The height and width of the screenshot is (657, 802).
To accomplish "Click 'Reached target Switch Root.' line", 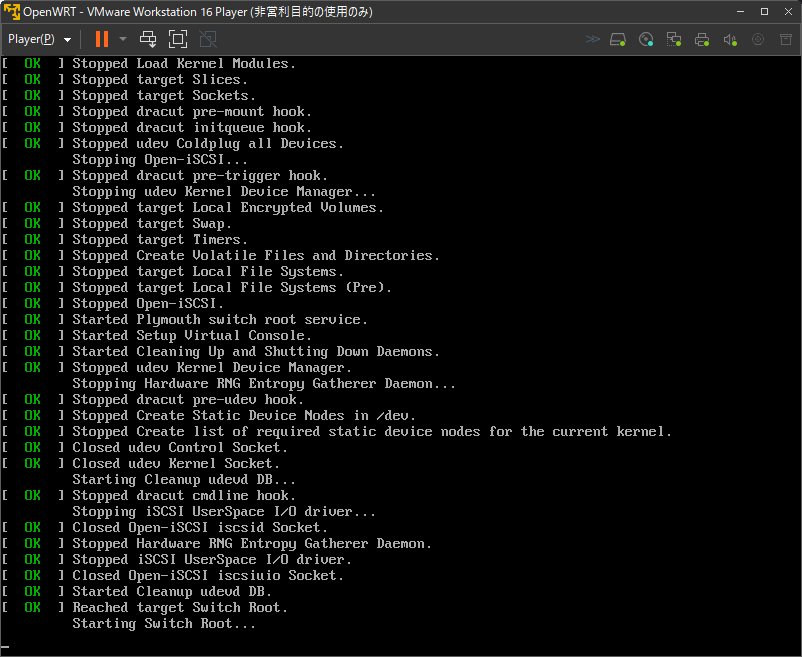I will tap(180, 607).
